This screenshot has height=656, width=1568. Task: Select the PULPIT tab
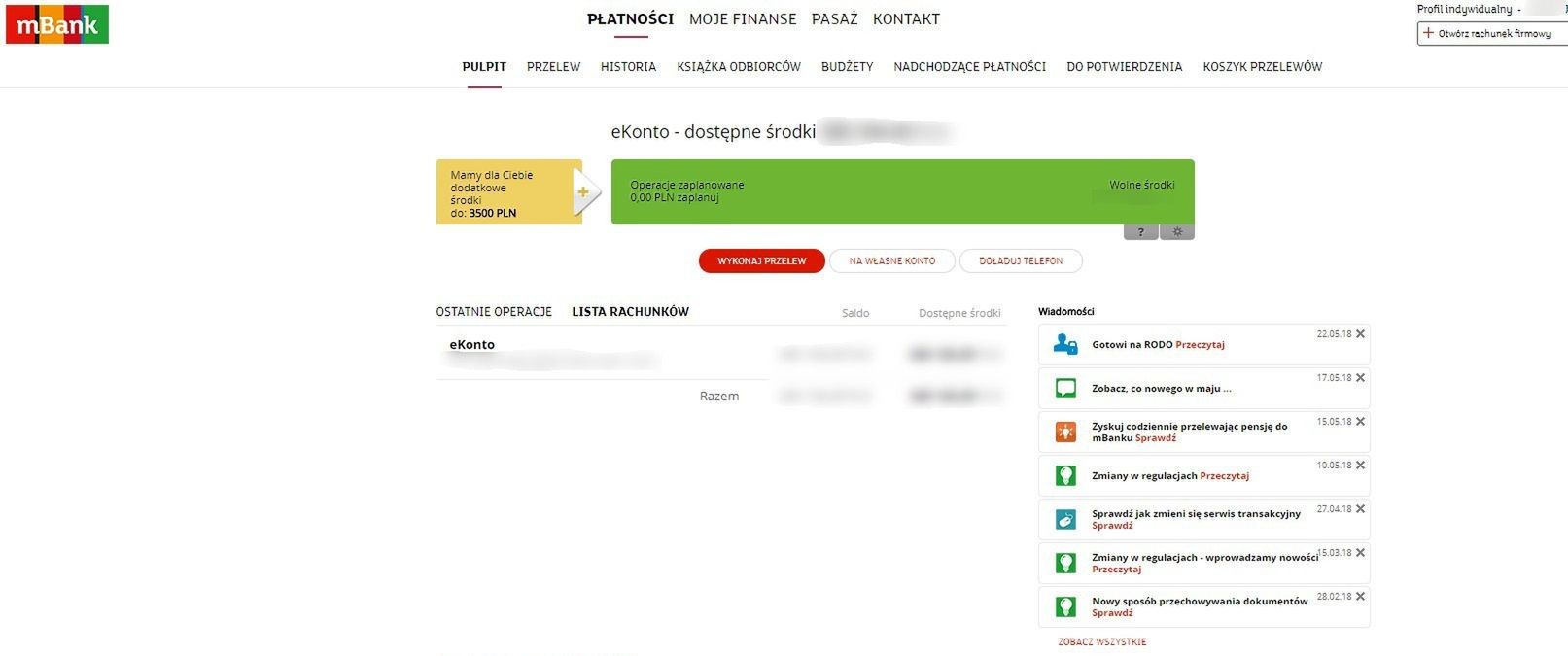click(x=484, y=67)
